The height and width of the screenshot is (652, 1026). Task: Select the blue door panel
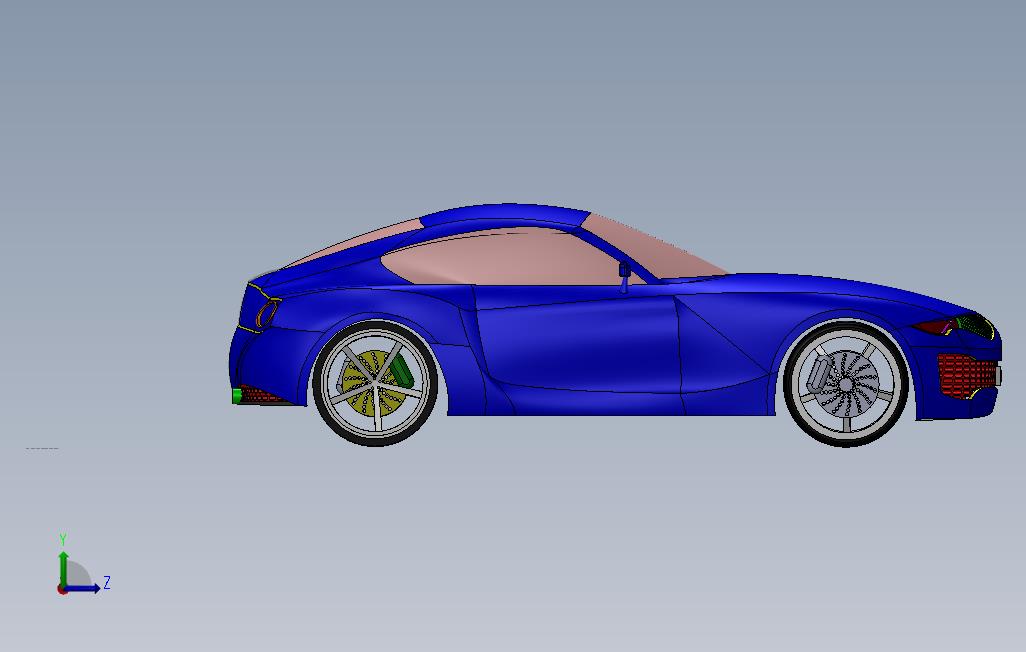(577, 344)
